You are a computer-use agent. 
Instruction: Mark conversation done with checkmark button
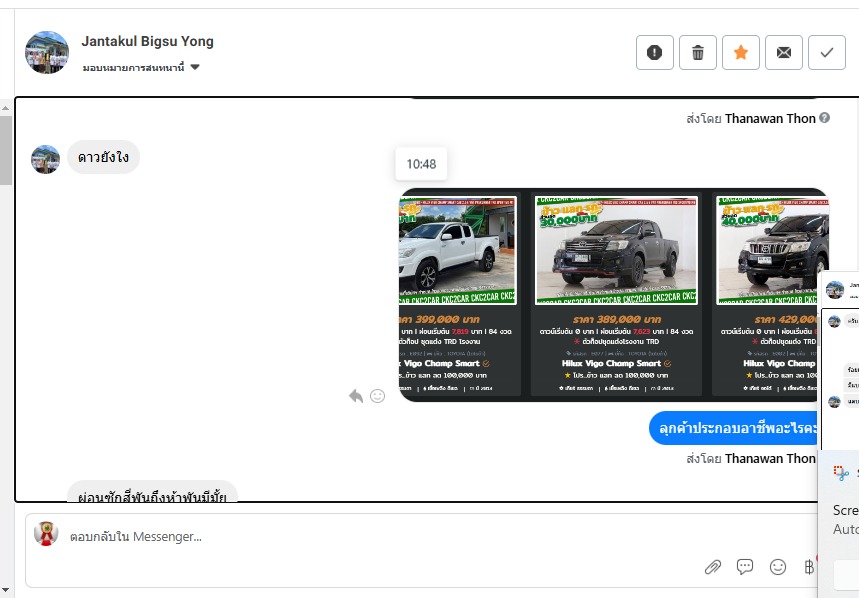[x=827, y=53]
